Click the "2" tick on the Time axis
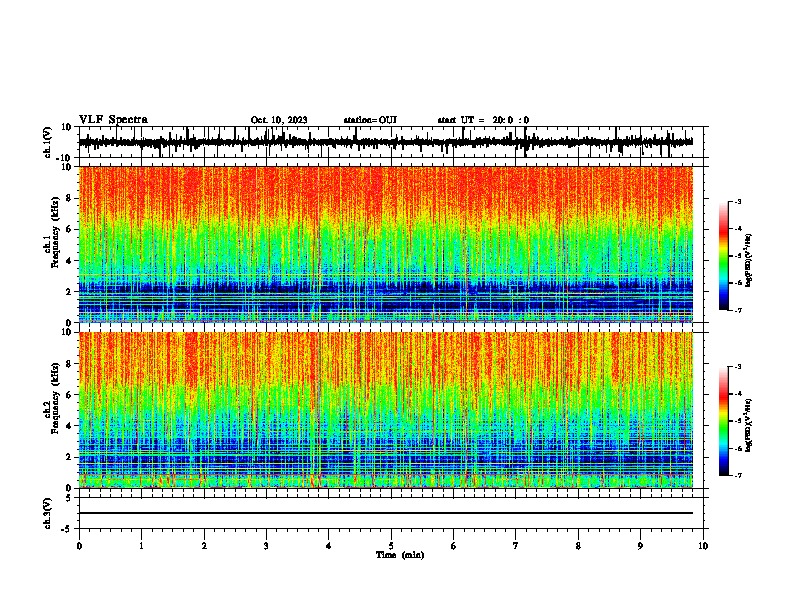Image resolution: width=792 pixels, height=612 pixels. tap(204, 546)
